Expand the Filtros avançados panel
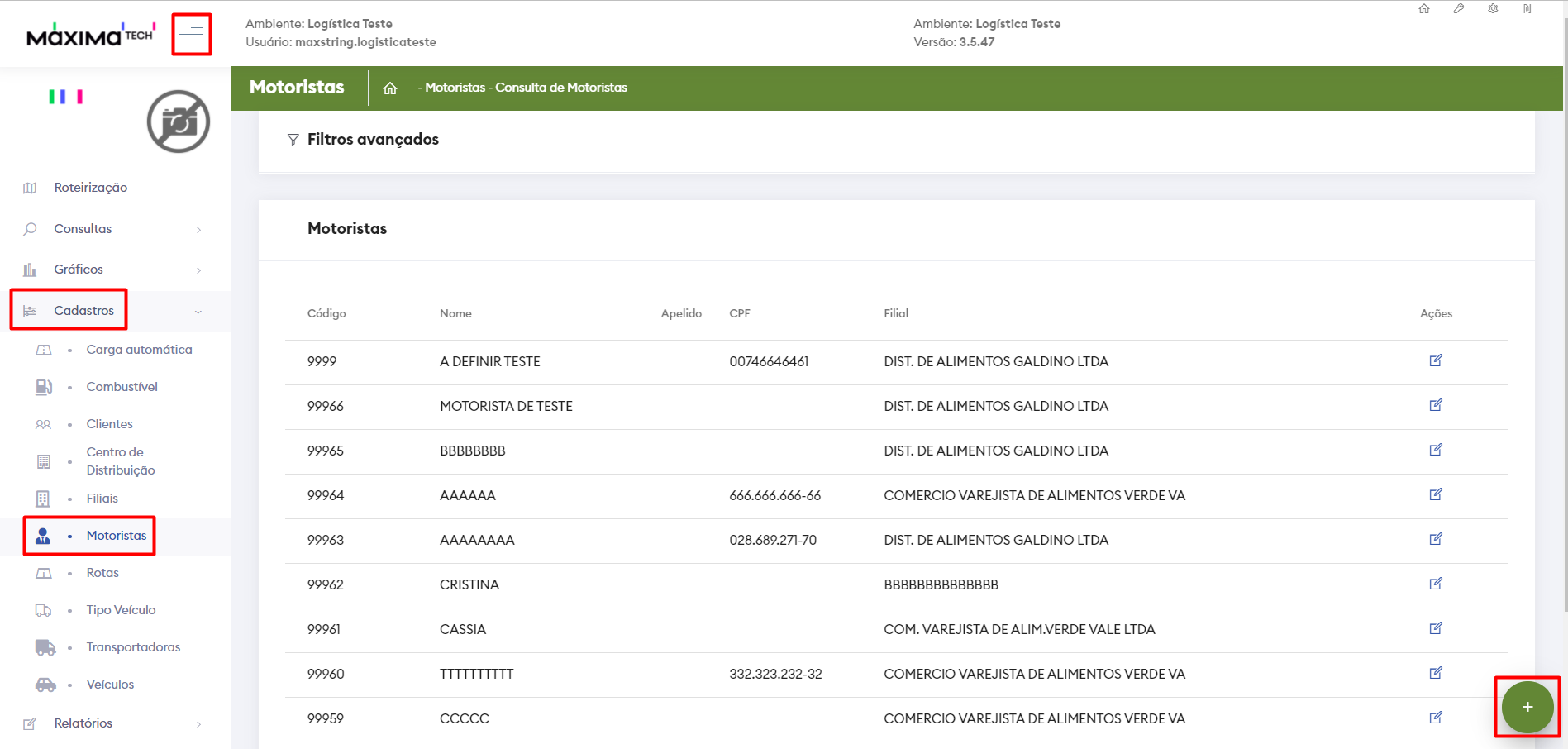The image size is (1568, 749). point(373,140)
